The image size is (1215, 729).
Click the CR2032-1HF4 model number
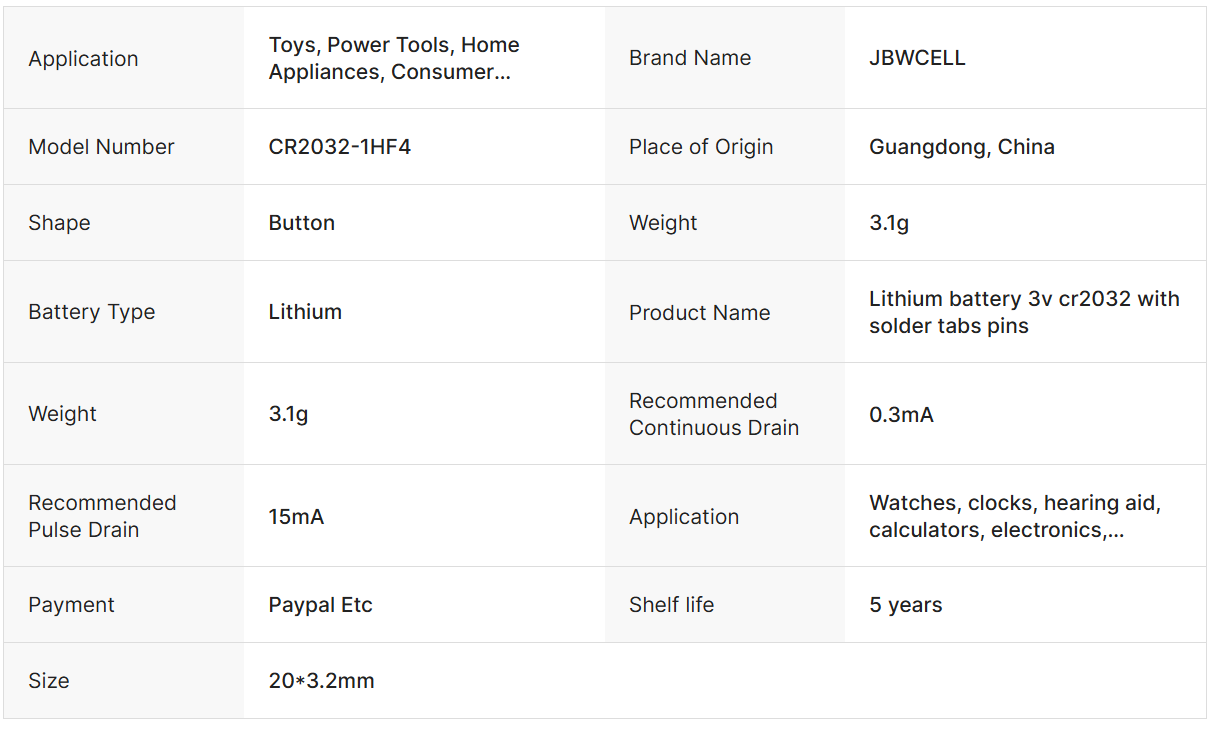pyautogui.click(x=340, y=147)
